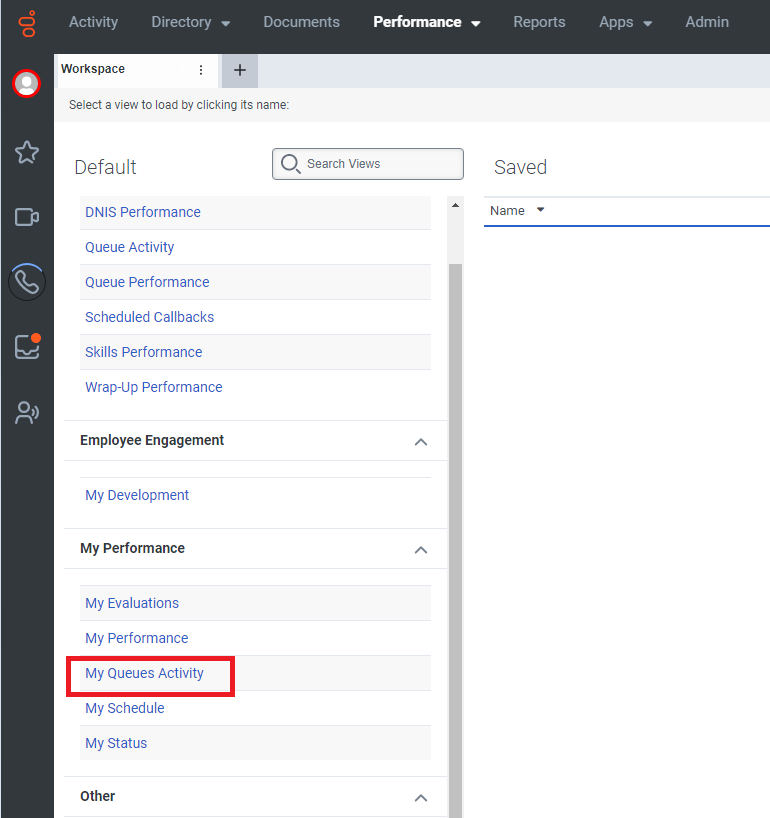Image resolution: width=770 pixels, height=818 pixels.
Task: Switch to the Activity menu item
Action: click(93, 21)
